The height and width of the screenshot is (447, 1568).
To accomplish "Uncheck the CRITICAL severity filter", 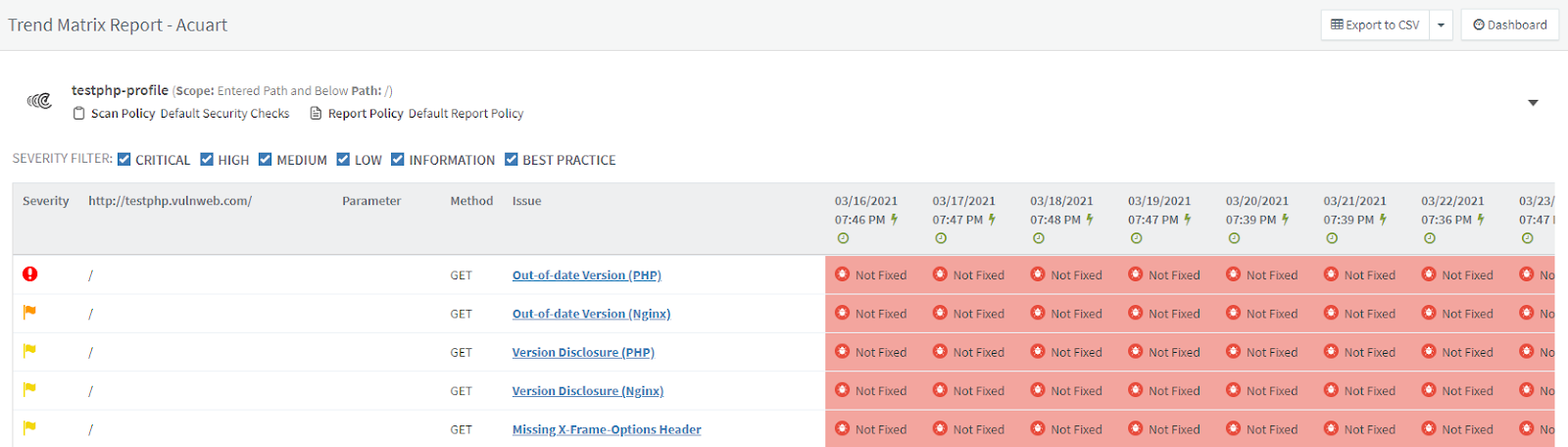I will (x=124, y=160).
